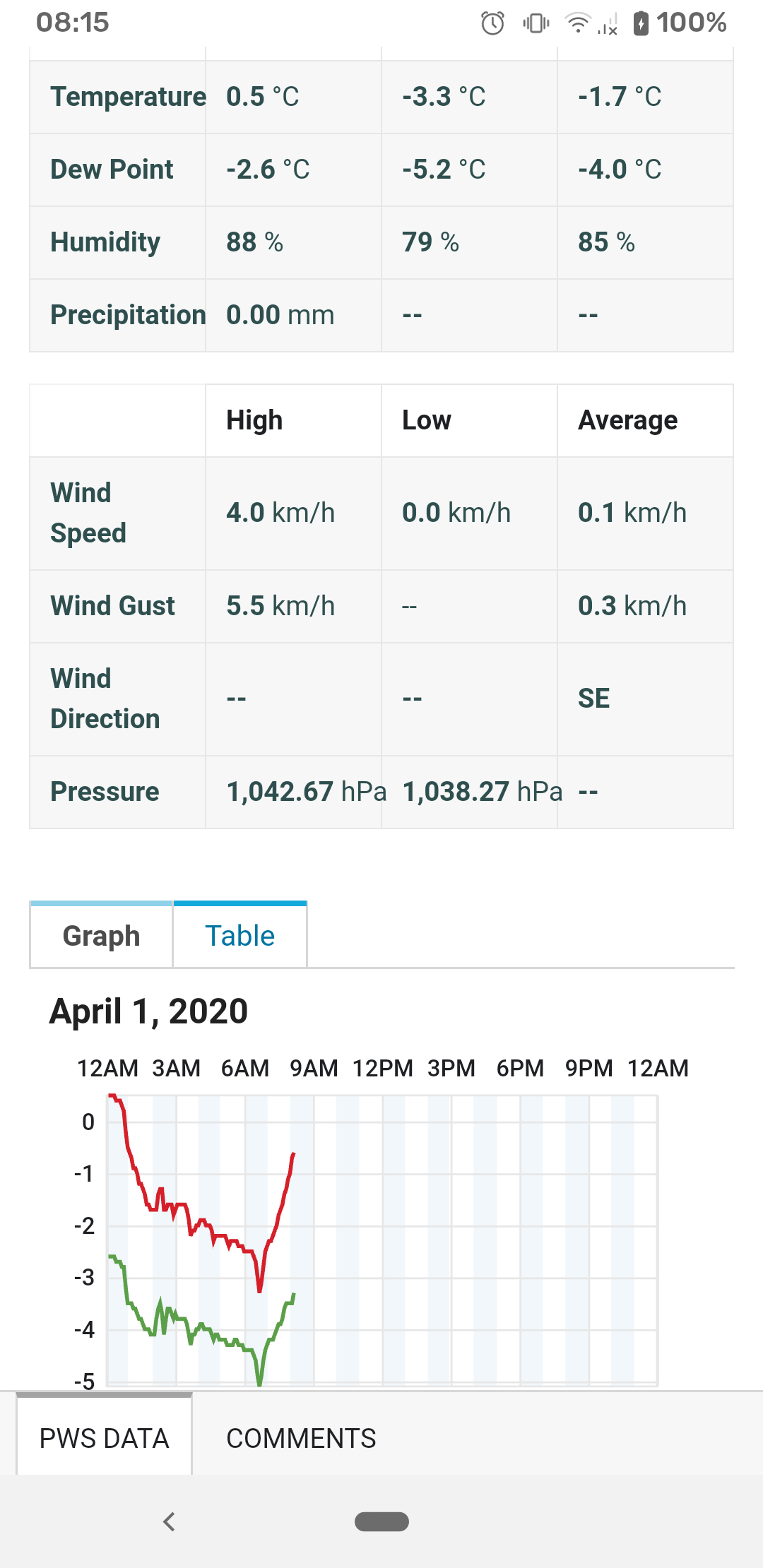Tap the Average column header

[x=628, y=420]
